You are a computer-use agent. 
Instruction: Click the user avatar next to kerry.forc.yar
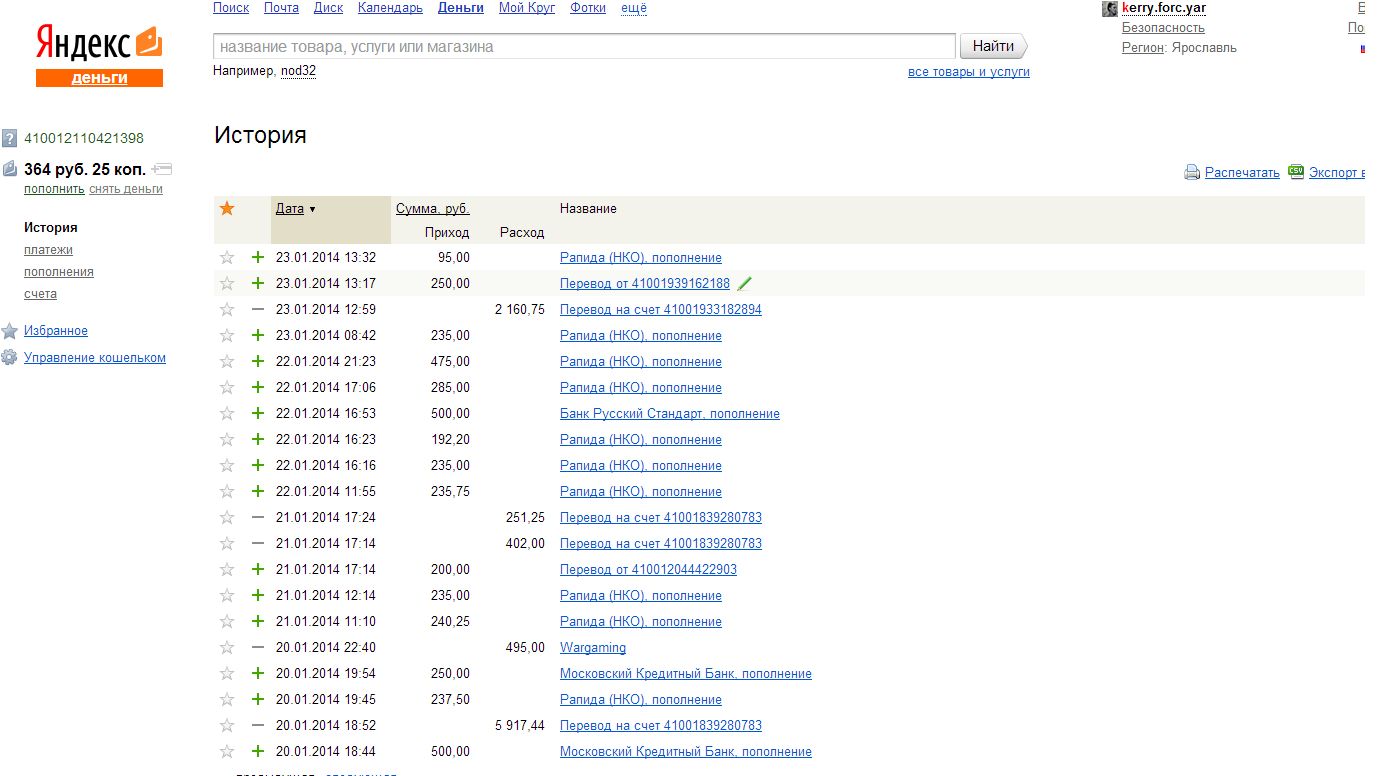coord(1109,8)
